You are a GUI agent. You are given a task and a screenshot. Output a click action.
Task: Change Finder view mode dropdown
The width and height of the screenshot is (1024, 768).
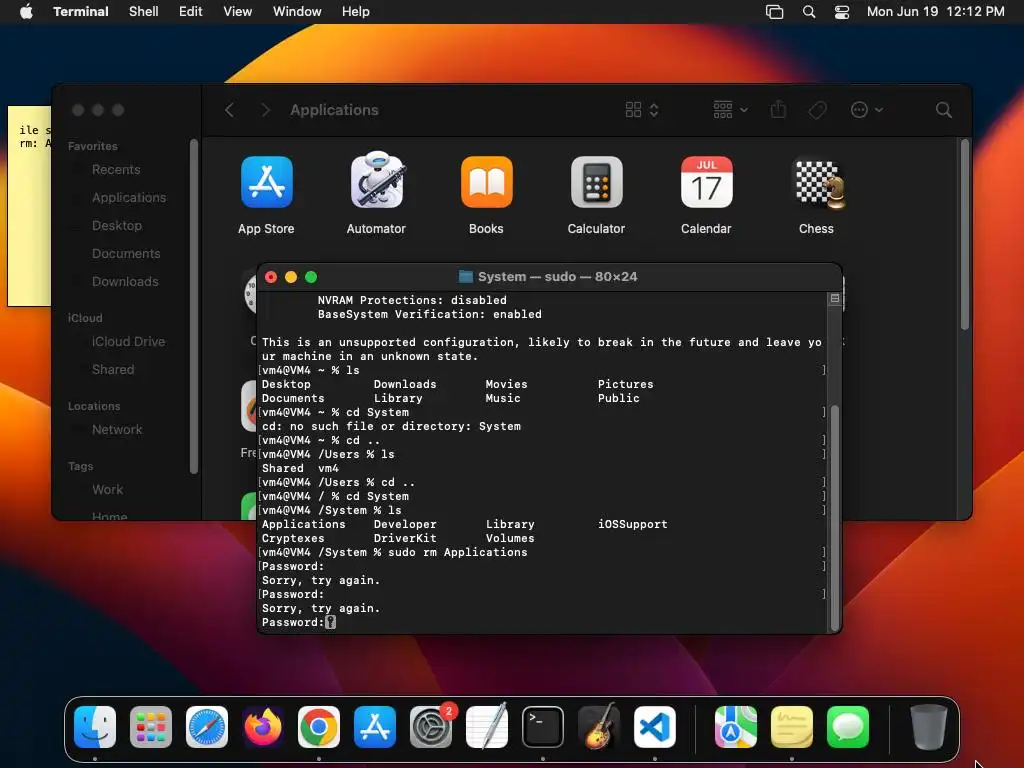tap(641, 110)
